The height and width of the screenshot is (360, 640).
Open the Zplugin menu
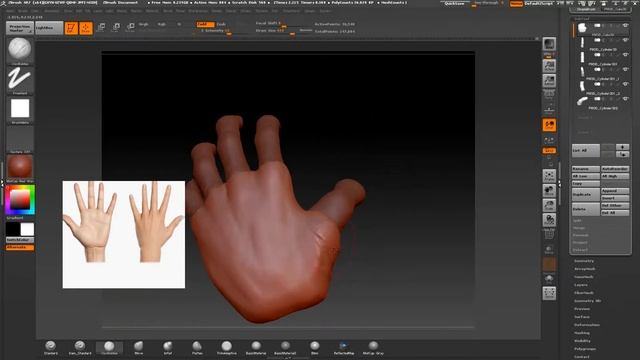click(x=310, y=11)
